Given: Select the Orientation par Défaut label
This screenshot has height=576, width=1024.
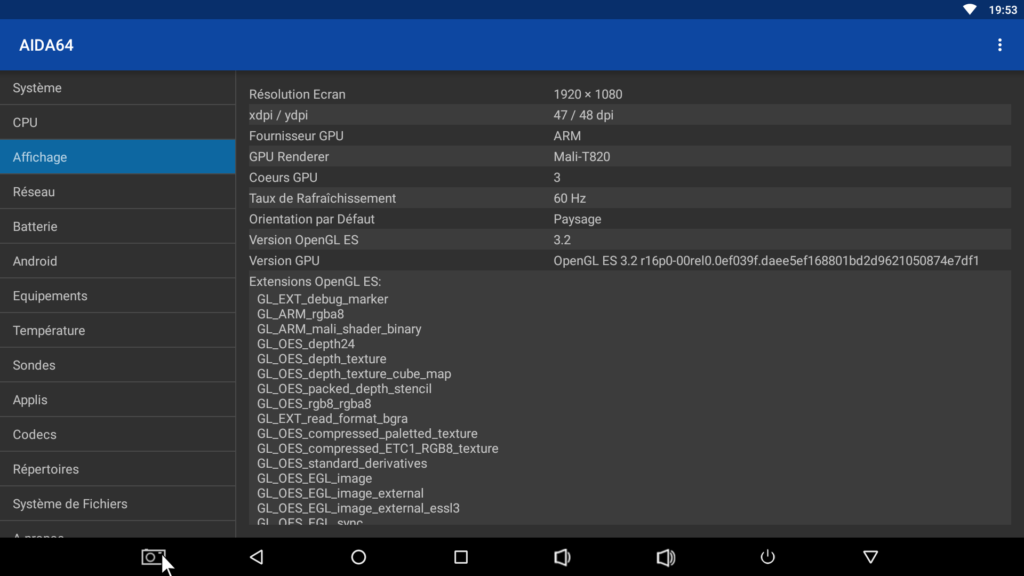Looking at the screenshot, I should coord(312,219).
